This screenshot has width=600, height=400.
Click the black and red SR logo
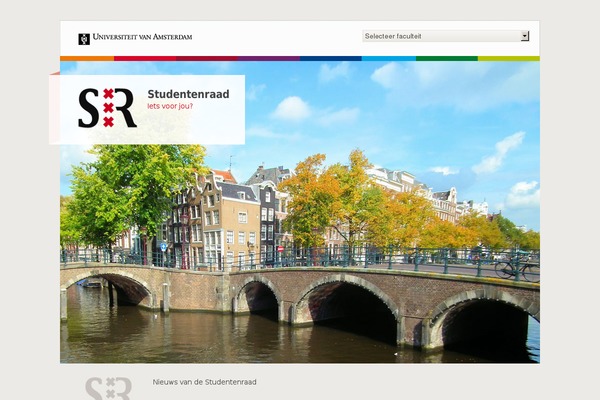[108, 108]
